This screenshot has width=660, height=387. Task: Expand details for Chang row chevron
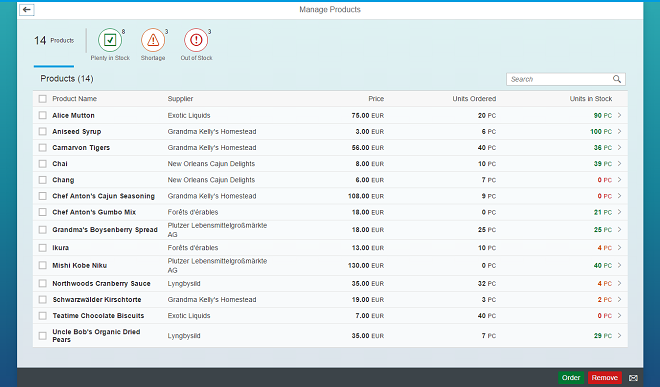coord(620,179)
